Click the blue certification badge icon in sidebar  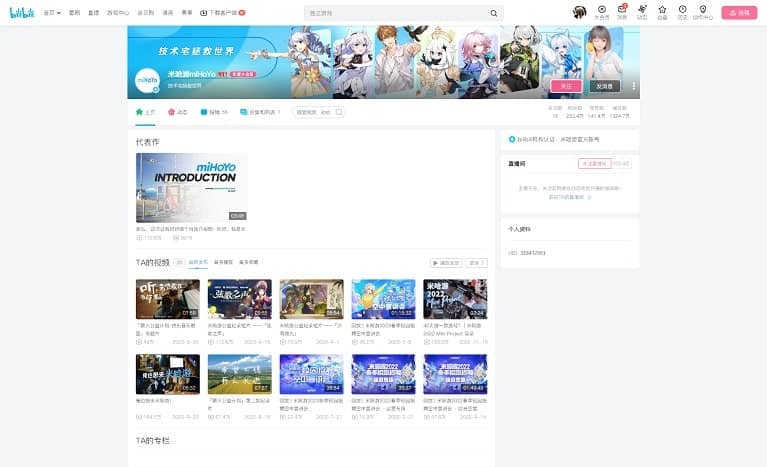512,139
